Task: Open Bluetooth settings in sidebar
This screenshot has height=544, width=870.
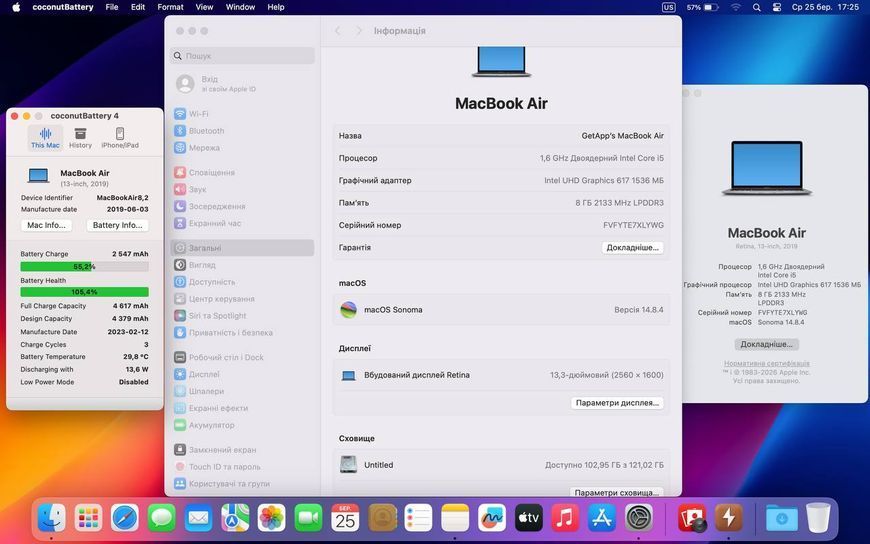Action: pyautogui.click(x=242, y=131)
